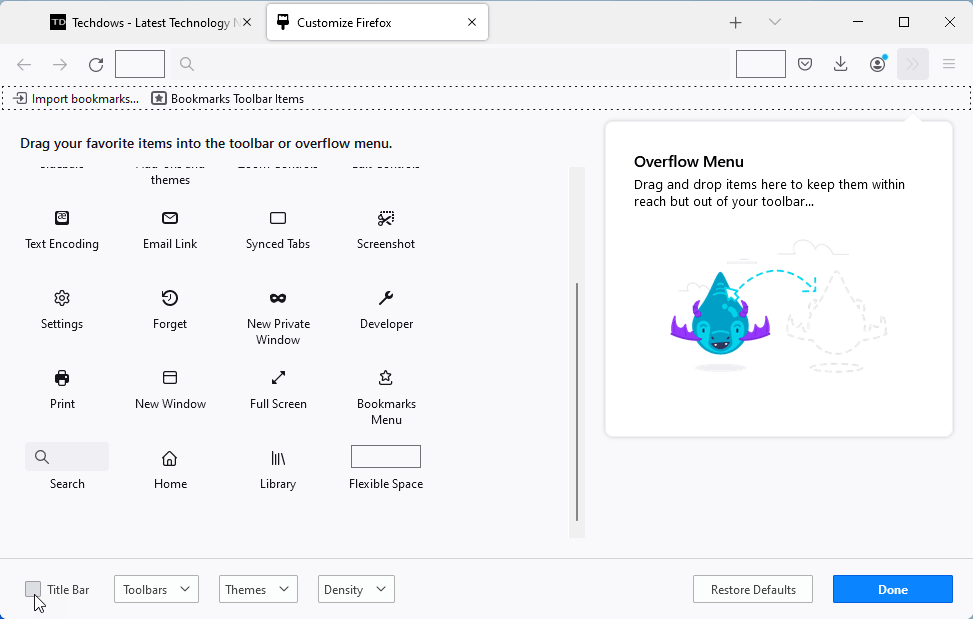Click the blue Done button

893,589
